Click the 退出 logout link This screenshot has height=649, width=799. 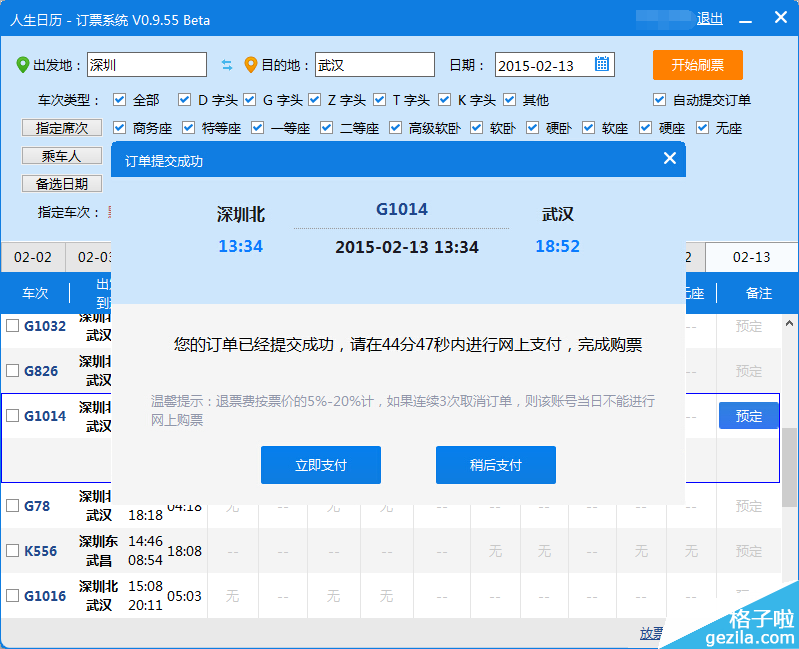pos(710,18)
